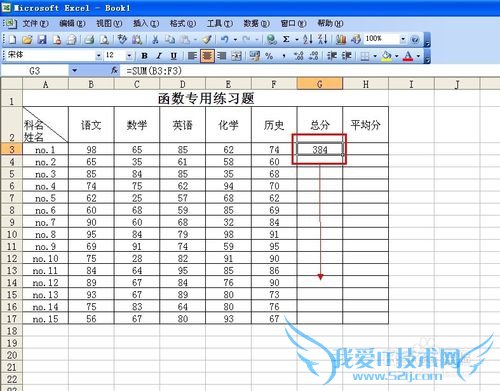Copy the selected cell
Screen dimensions: 500x391
[x=170, y=40]
